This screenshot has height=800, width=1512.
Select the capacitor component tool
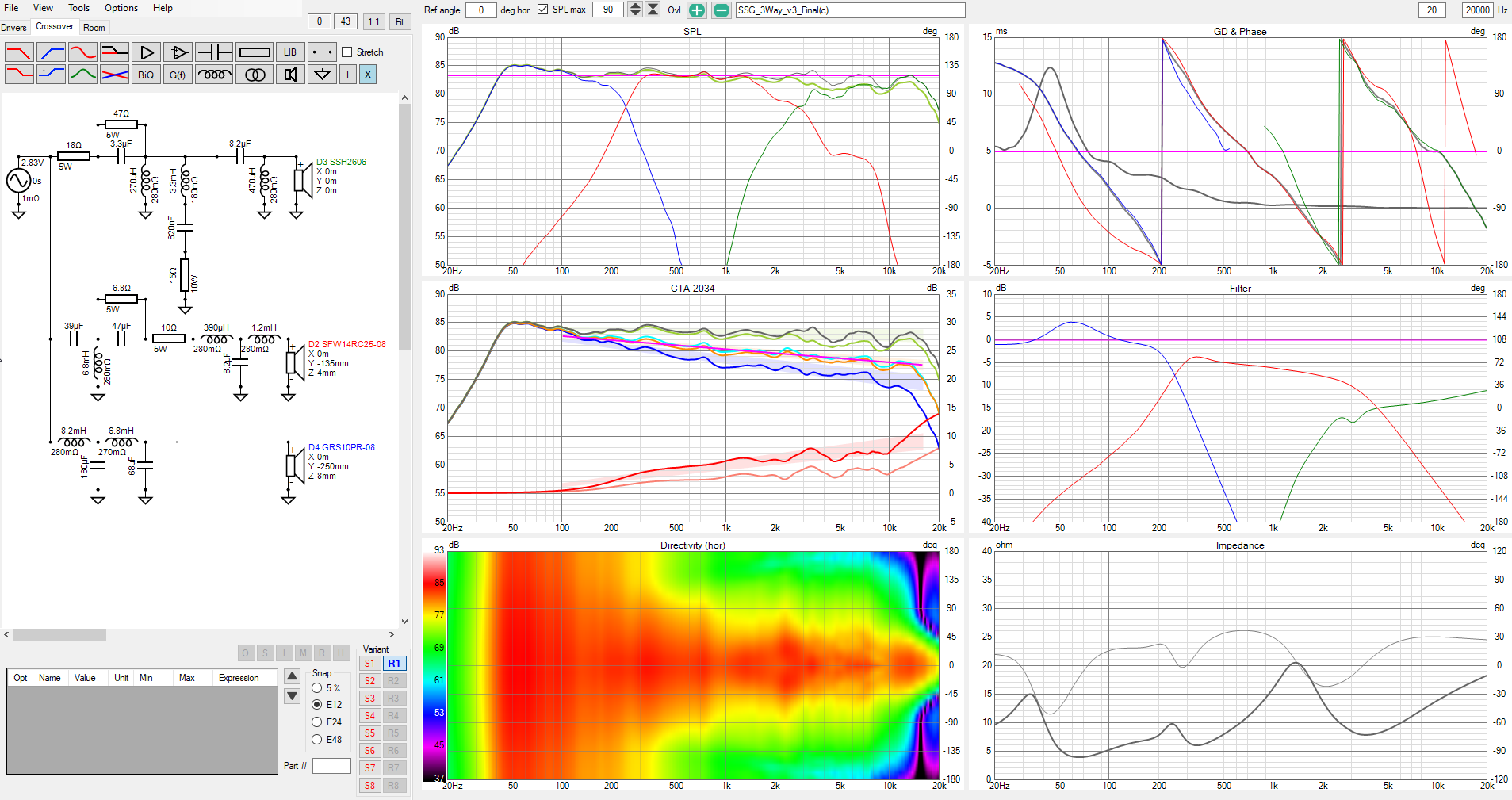pos(214,52)
